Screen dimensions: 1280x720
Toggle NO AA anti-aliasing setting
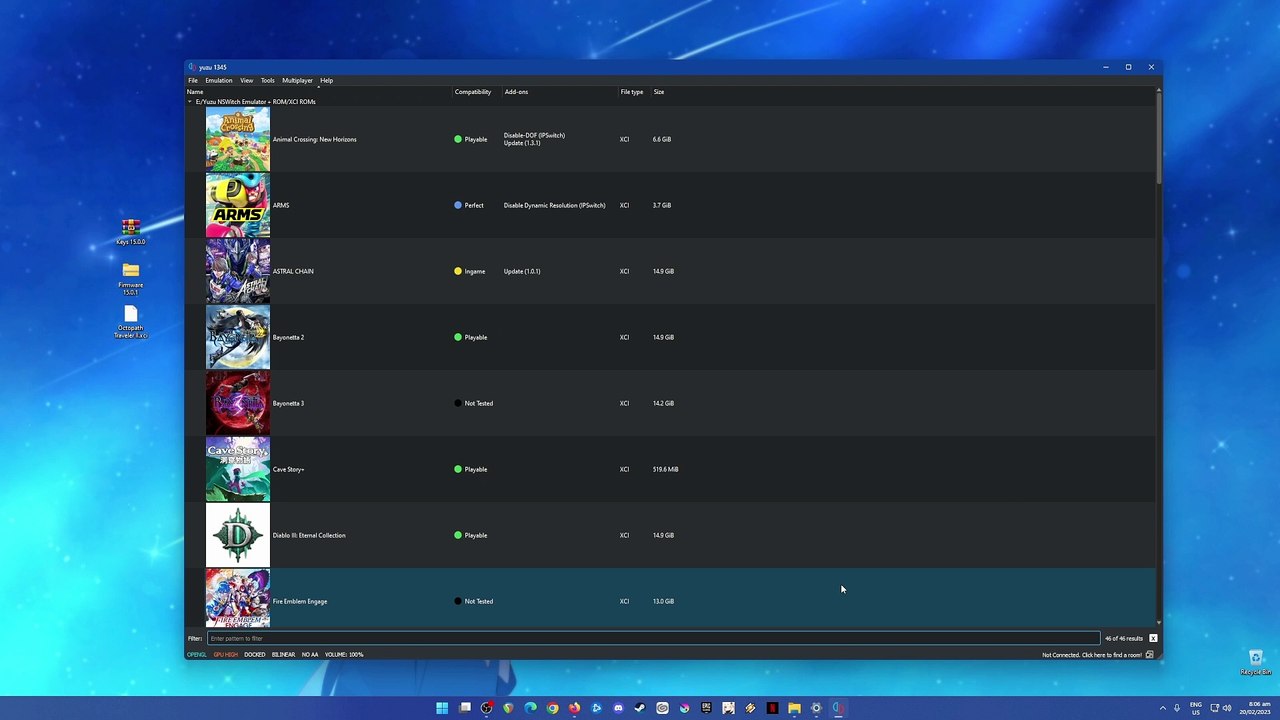[x=310, y=655]
